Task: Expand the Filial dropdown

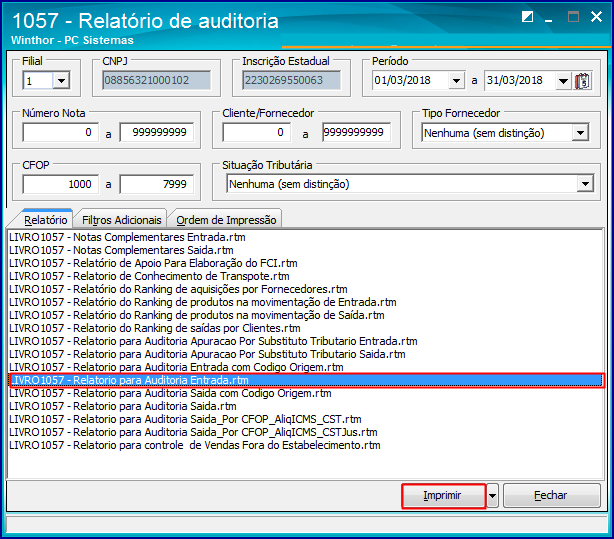Action: point(61,81)
